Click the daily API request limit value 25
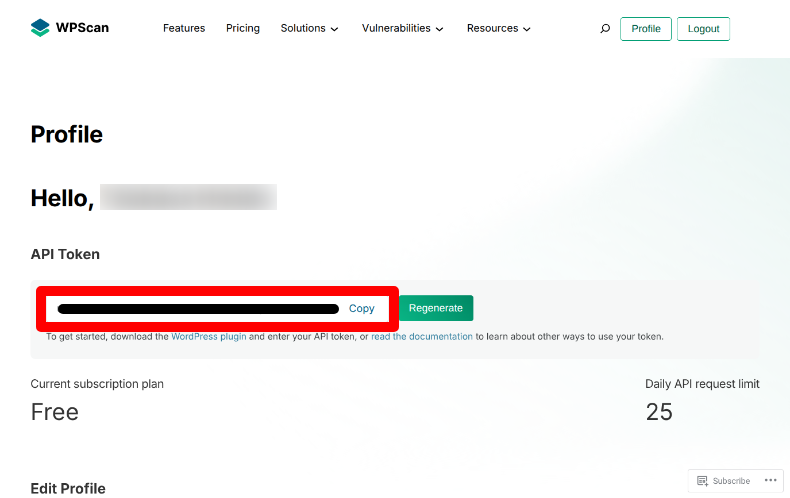 tap(659, 412)
